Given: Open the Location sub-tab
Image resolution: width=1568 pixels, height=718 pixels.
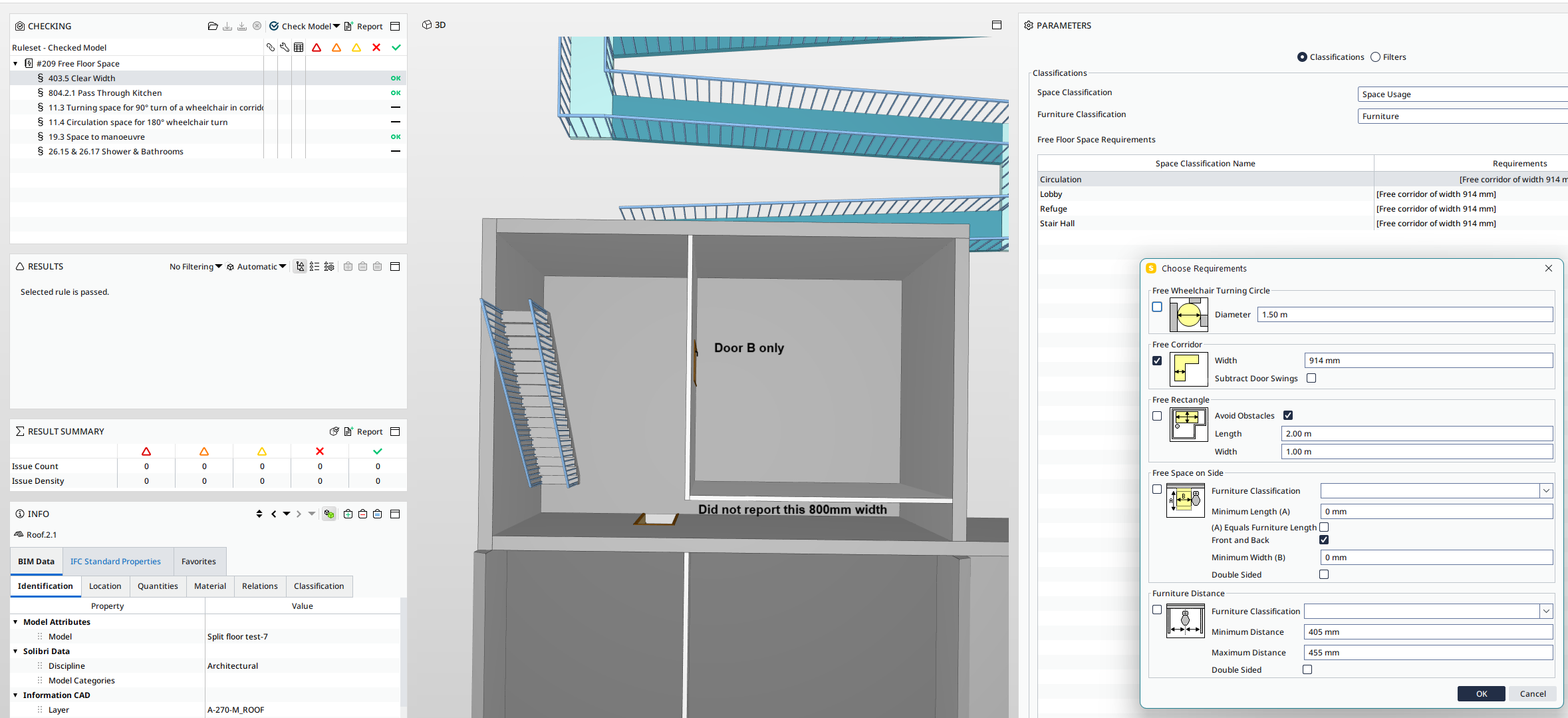Looking at the screenshot, I should 105,586.
